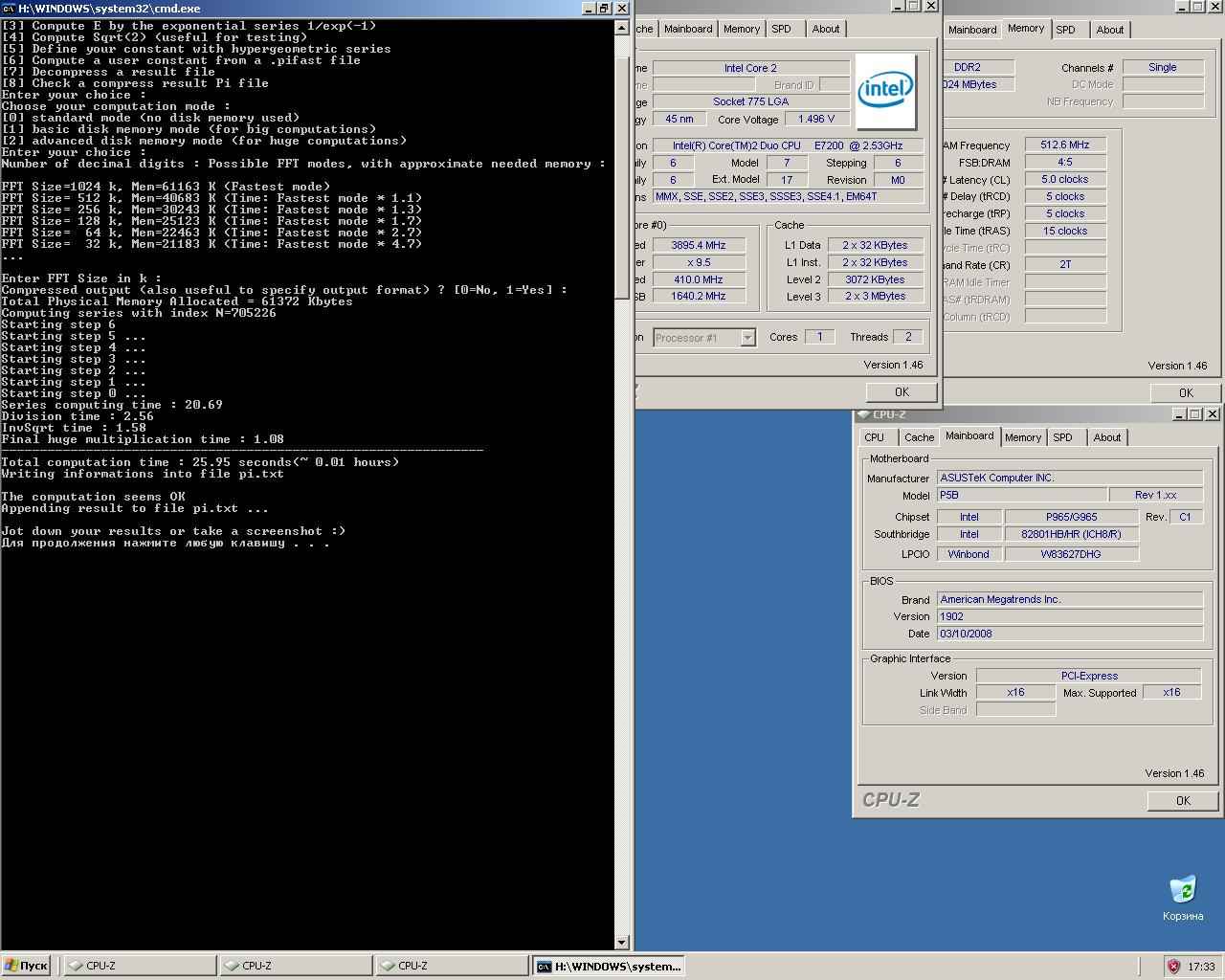Expand the Processor #1 selection dropdown
The width and height of the screenshot is (1225, 980).
click(x=747, y=338)
